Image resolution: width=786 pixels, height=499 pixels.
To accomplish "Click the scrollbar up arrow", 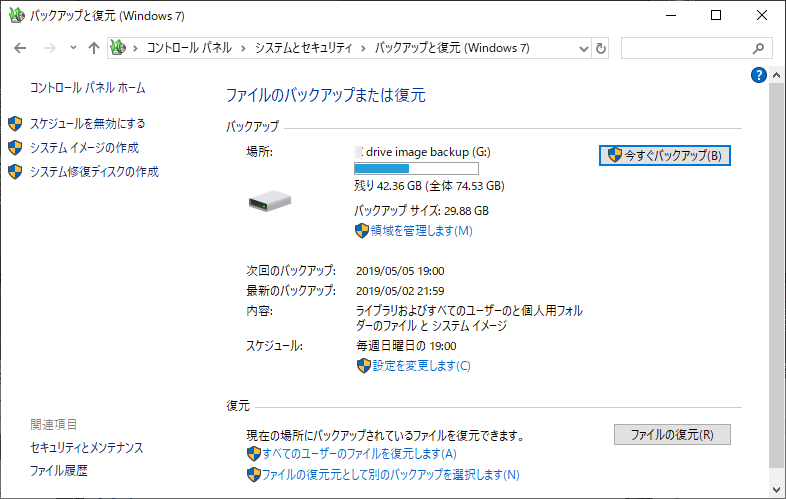I will coord(776,75).
